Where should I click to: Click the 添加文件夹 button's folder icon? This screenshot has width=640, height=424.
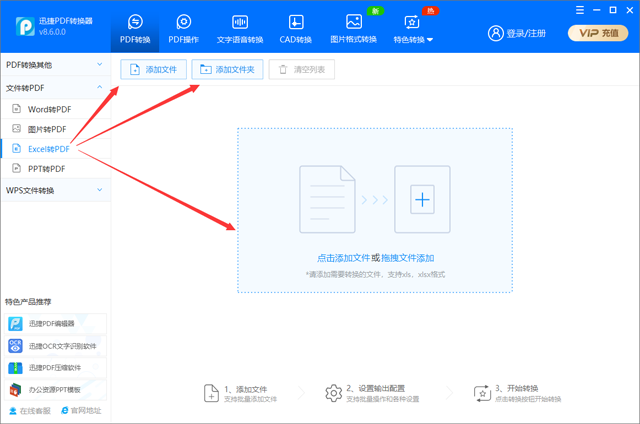[x=206, y=69]
